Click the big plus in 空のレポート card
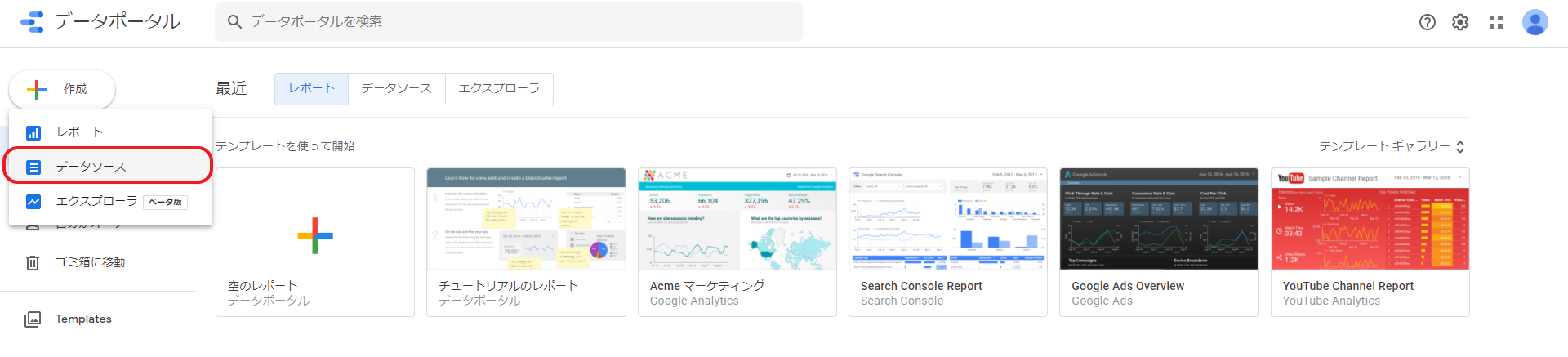This screenshot has height=357, width=1568. click(x=315, y=235)
